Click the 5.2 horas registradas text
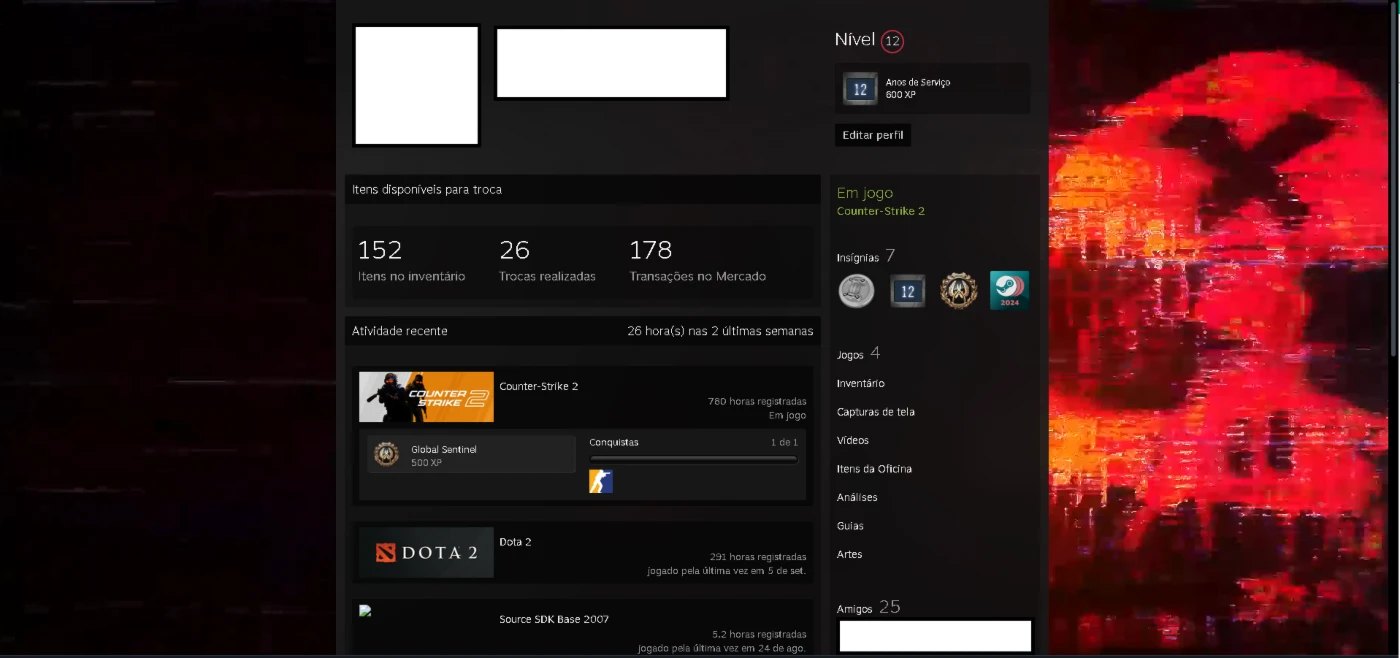 point(759,634)
